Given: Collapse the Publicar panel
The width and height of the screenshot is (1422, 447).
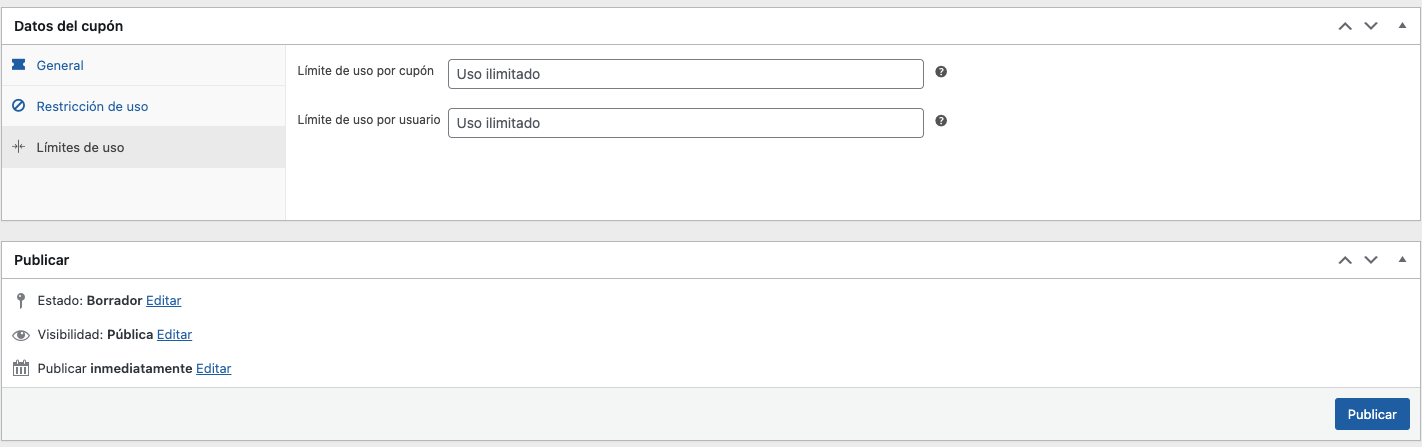Looking at the screenshot, I should pyautogui.click(x=1401, y=260).
